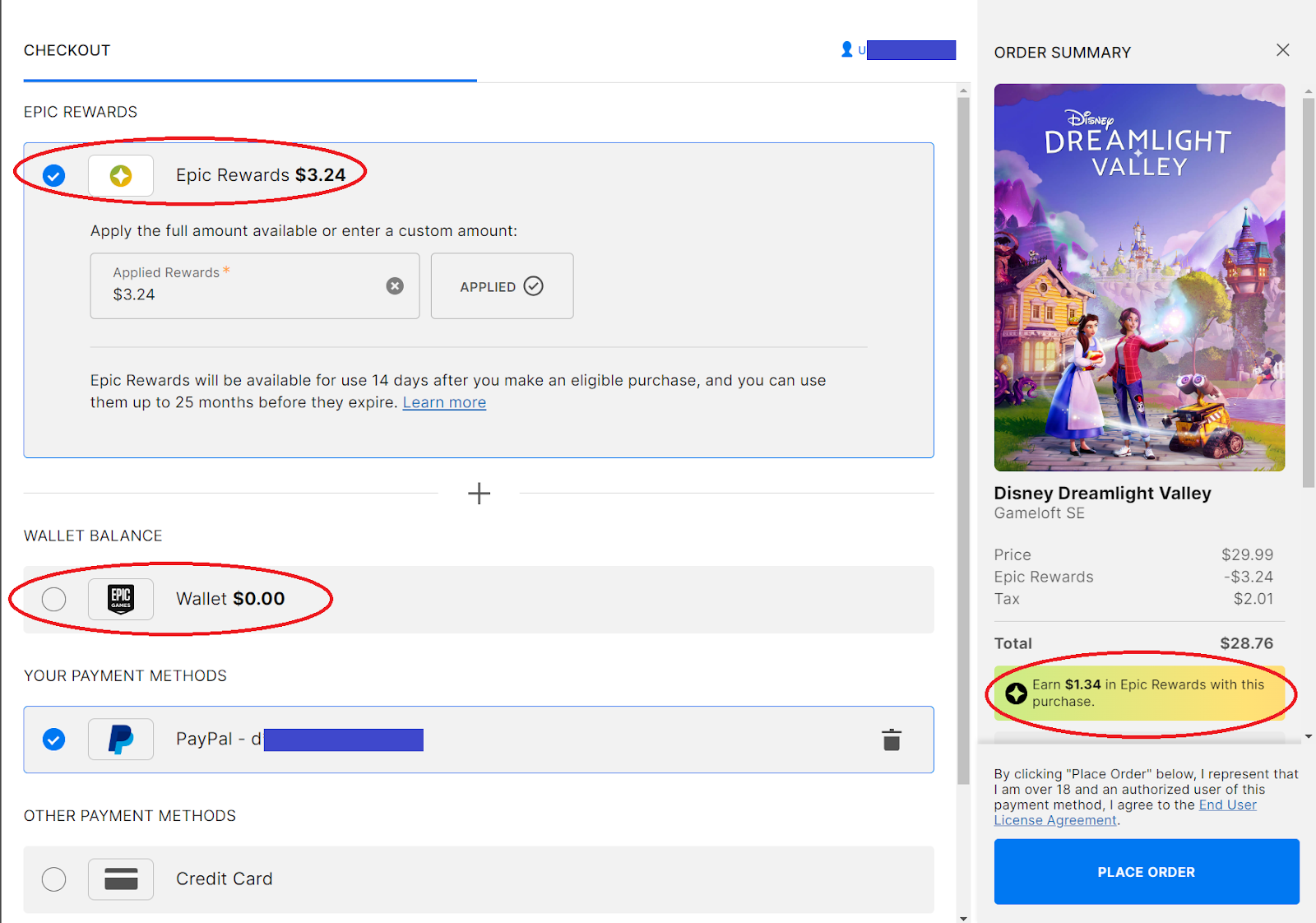Delete PayPal payment method with trash icon

click(892, 740)
